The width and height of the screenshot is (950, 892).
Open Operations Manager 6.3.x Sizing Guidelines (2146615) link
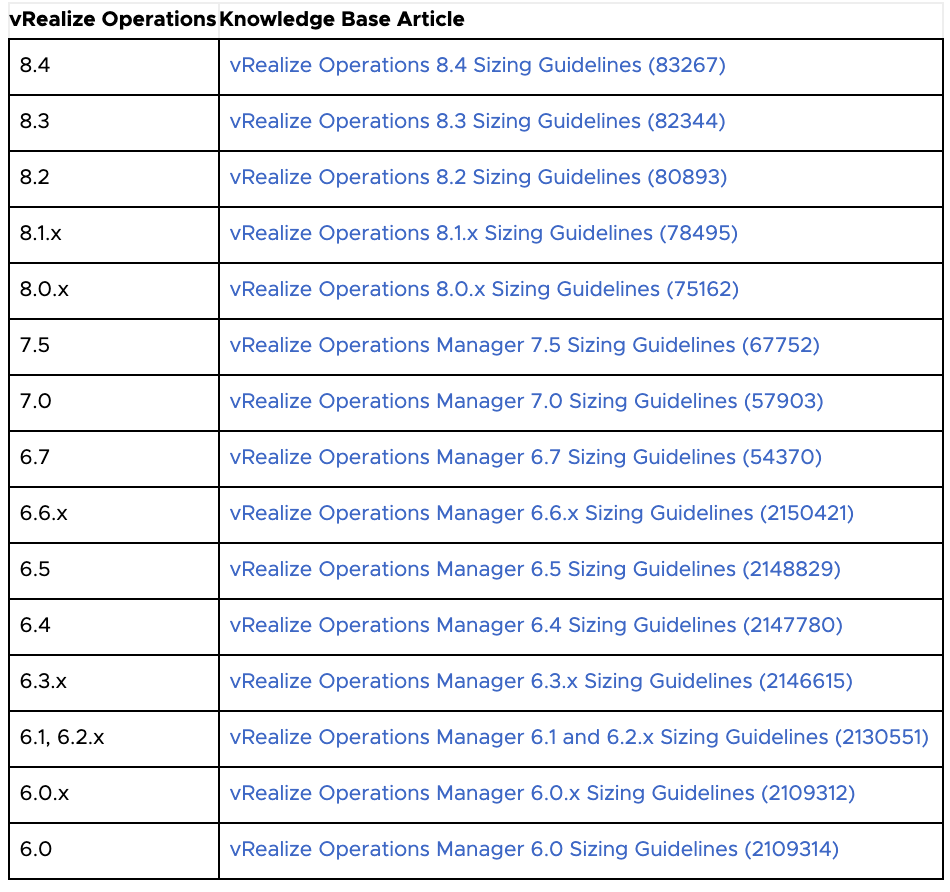point(541,681)
